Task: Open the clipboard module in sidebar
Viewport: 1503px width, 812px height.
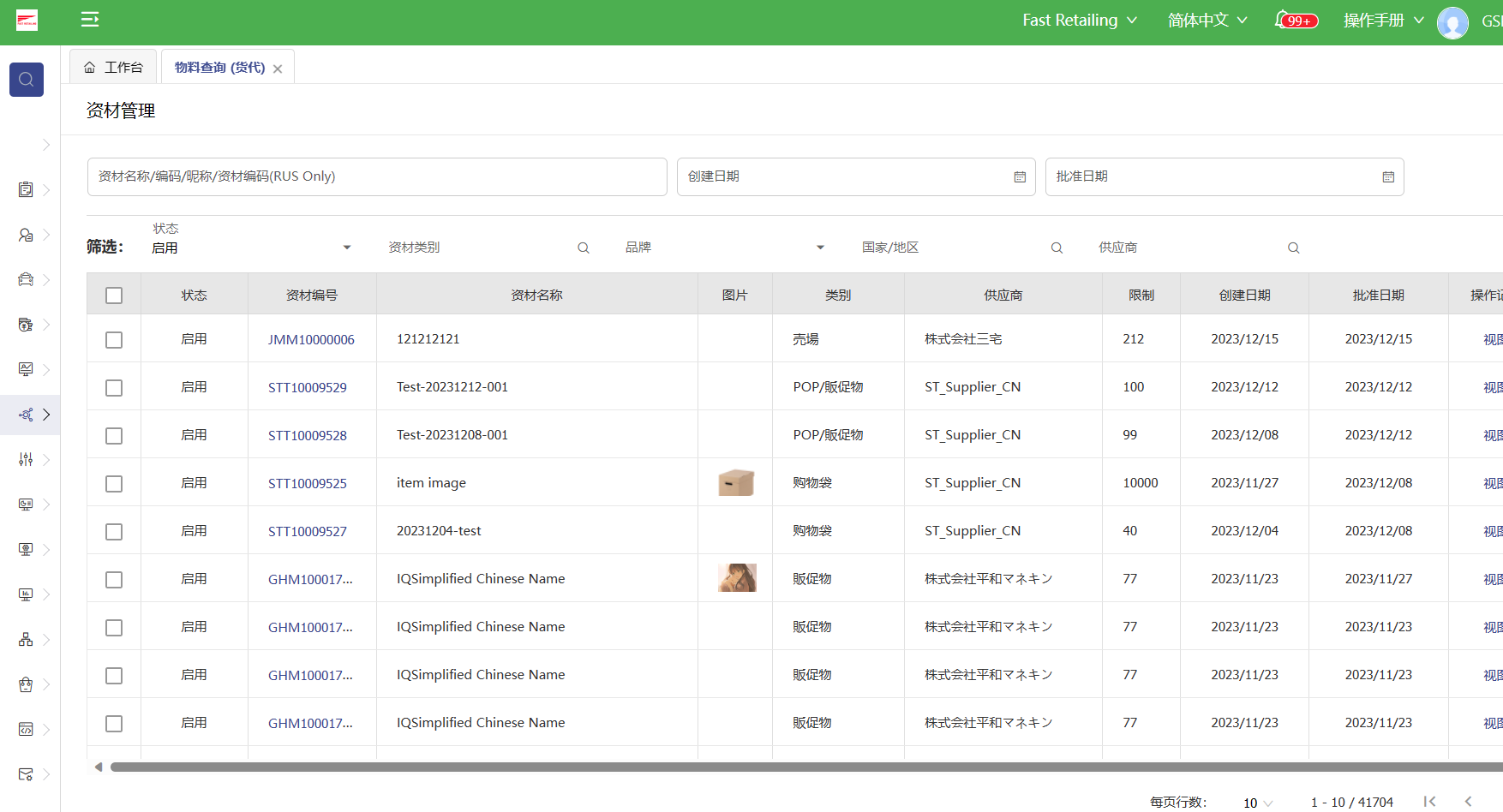Action: tap(26, 189)
